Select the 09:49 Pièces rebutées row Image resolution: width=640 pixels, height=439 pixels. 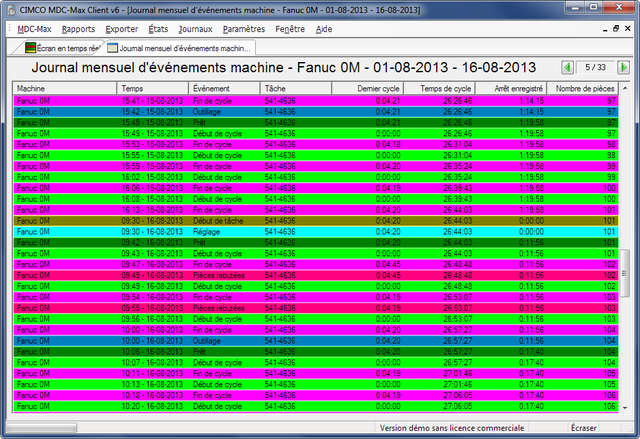click(x=316, y=275)
